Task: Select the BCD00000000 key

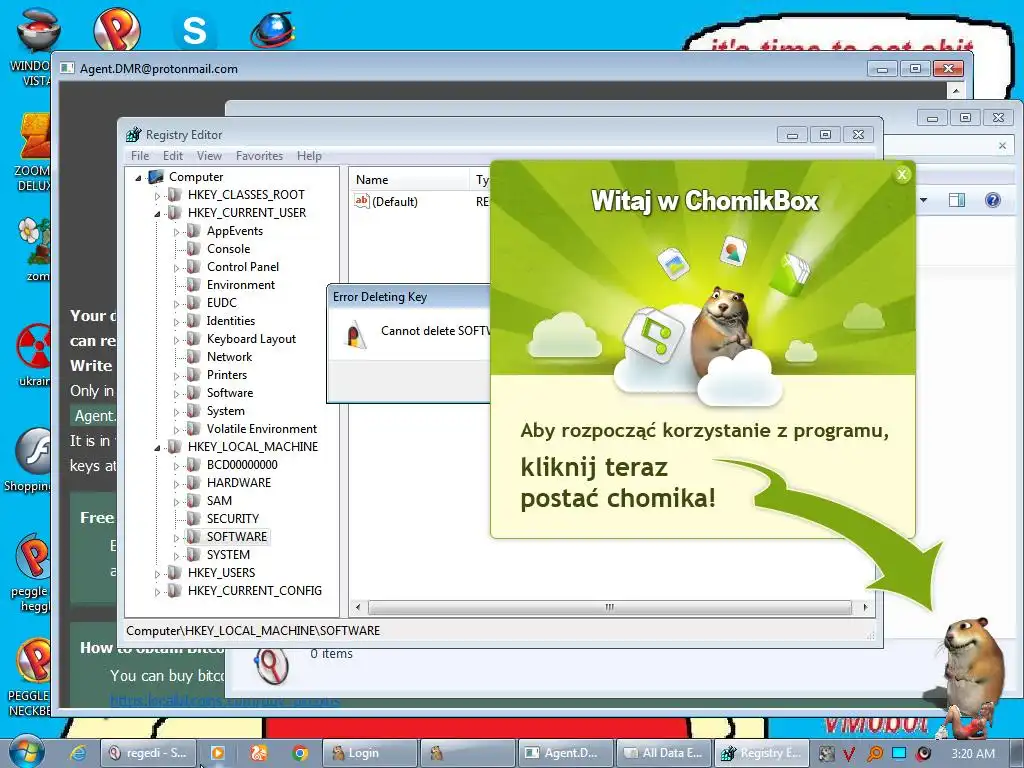Action: (x=242, y=465)
